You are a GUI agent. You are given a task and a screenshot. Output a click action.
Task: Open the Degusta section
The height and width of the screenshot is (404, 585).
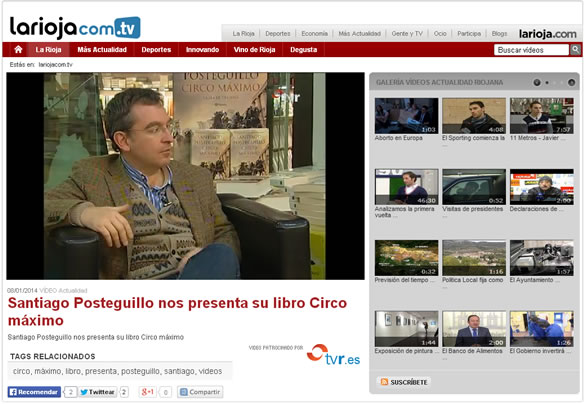pos(304,50)
